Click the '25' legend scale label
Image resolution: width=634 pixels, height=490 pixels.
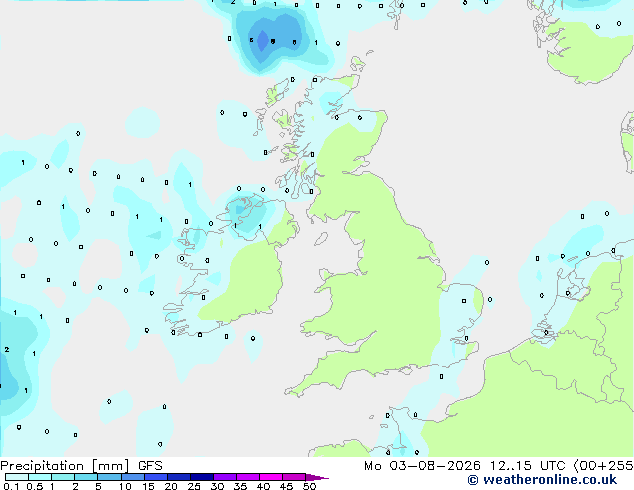tap(194, 486)
